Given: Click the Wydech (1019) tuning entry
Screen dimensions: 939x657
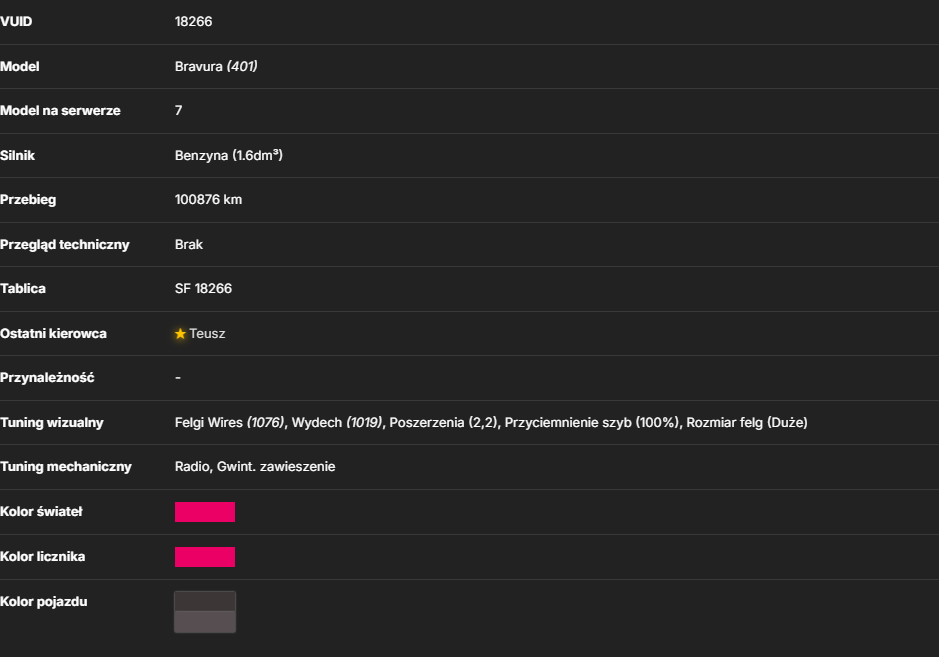Looking at the screenshot, I should [x=337, y=422].
